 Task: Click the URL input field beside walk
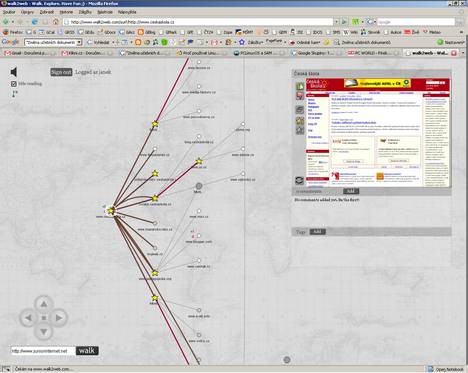click(x=43, y=351)
